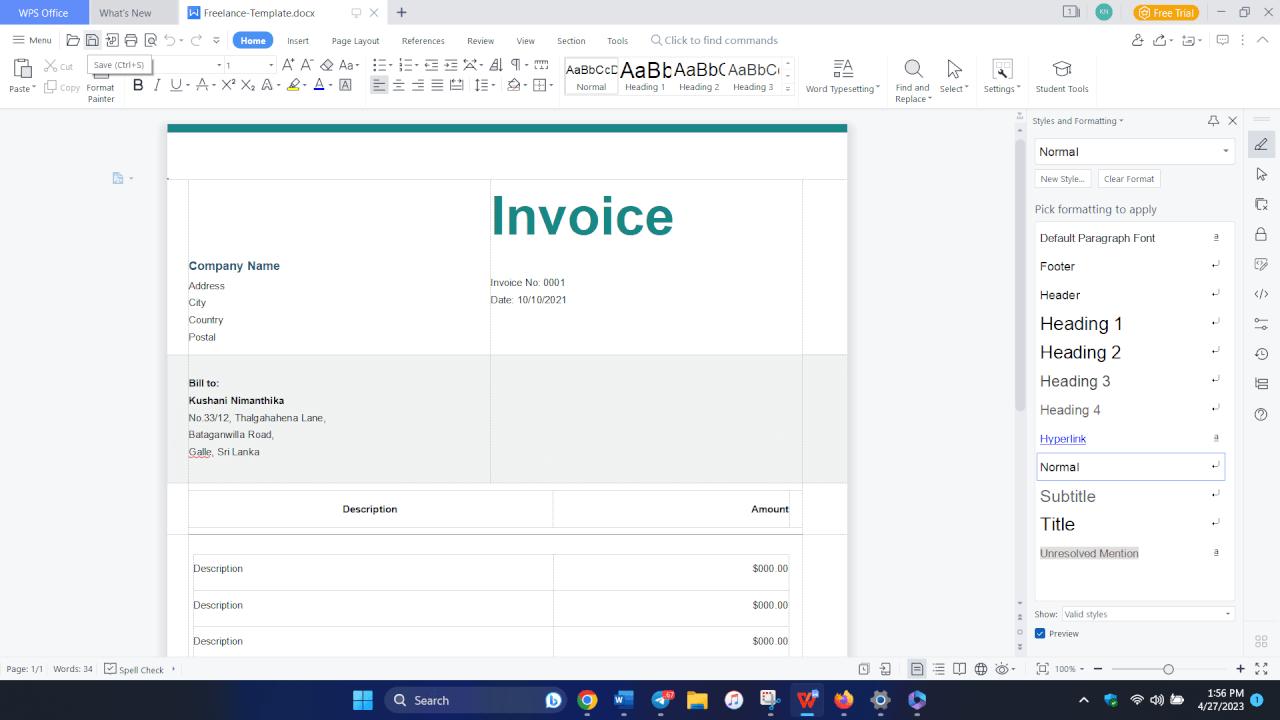Open the Print tool

(130, 40)
